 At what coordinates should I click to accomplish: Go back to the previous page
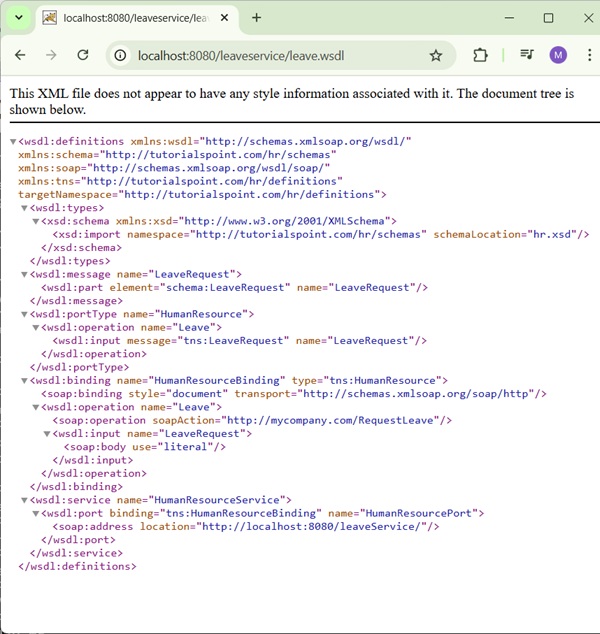20,55
